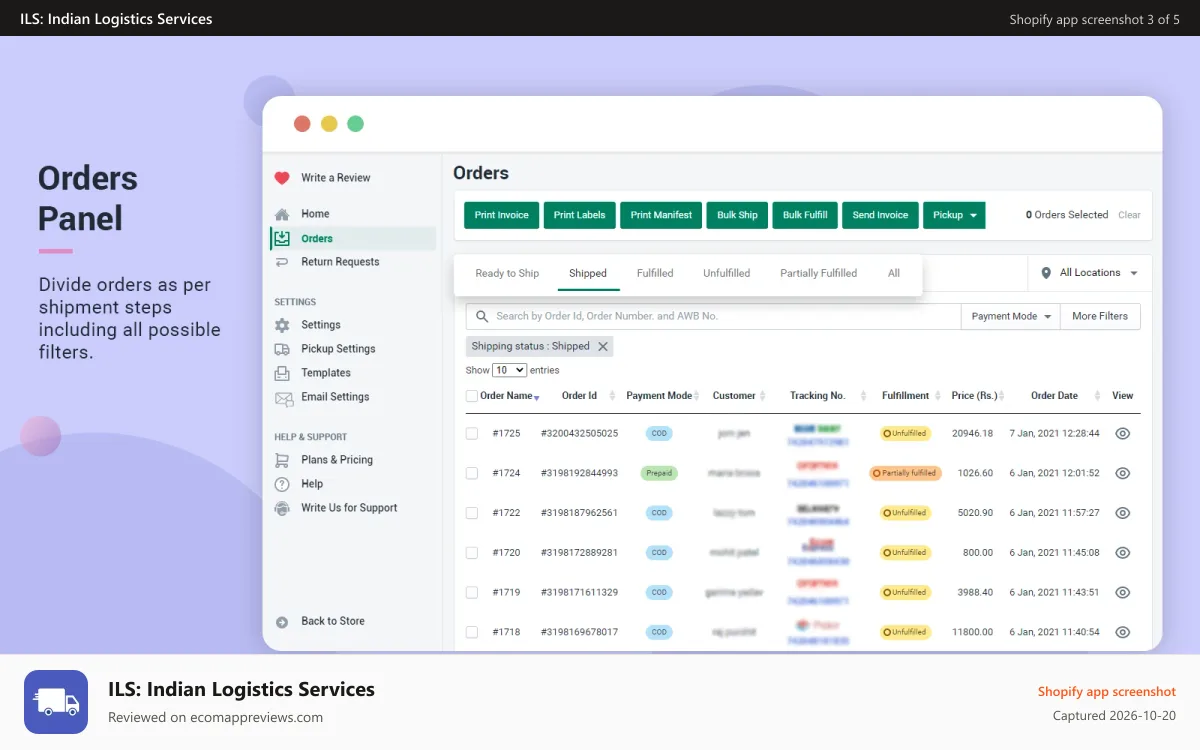
Task: Click the Send Invoice button
Action: coord(880,215)
